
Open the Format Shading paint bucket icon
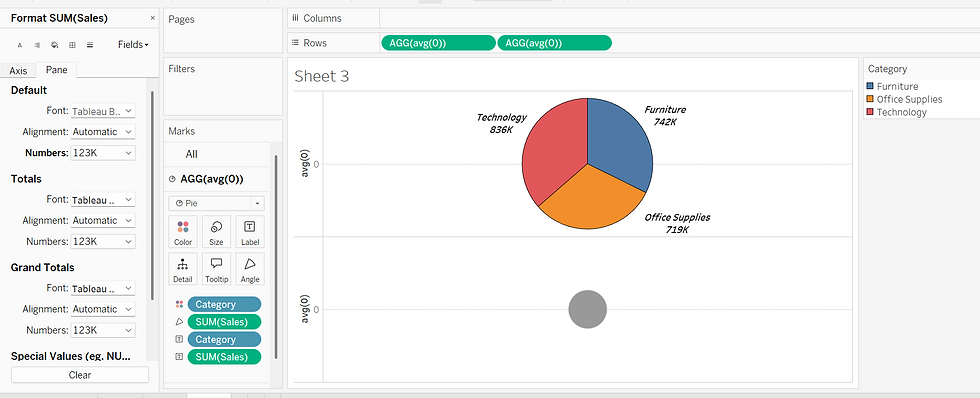pos(54,45)
